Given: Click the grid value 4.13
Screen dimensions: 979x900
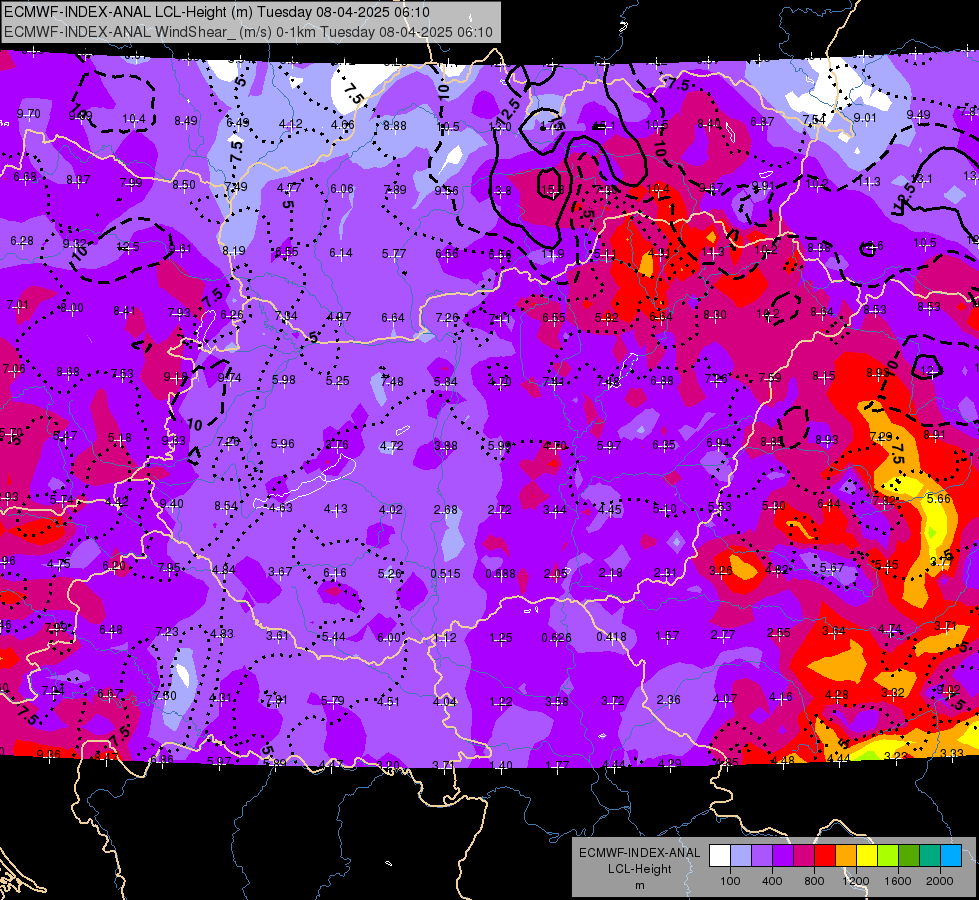Looking at the screenshot, I should coord(336,509).
